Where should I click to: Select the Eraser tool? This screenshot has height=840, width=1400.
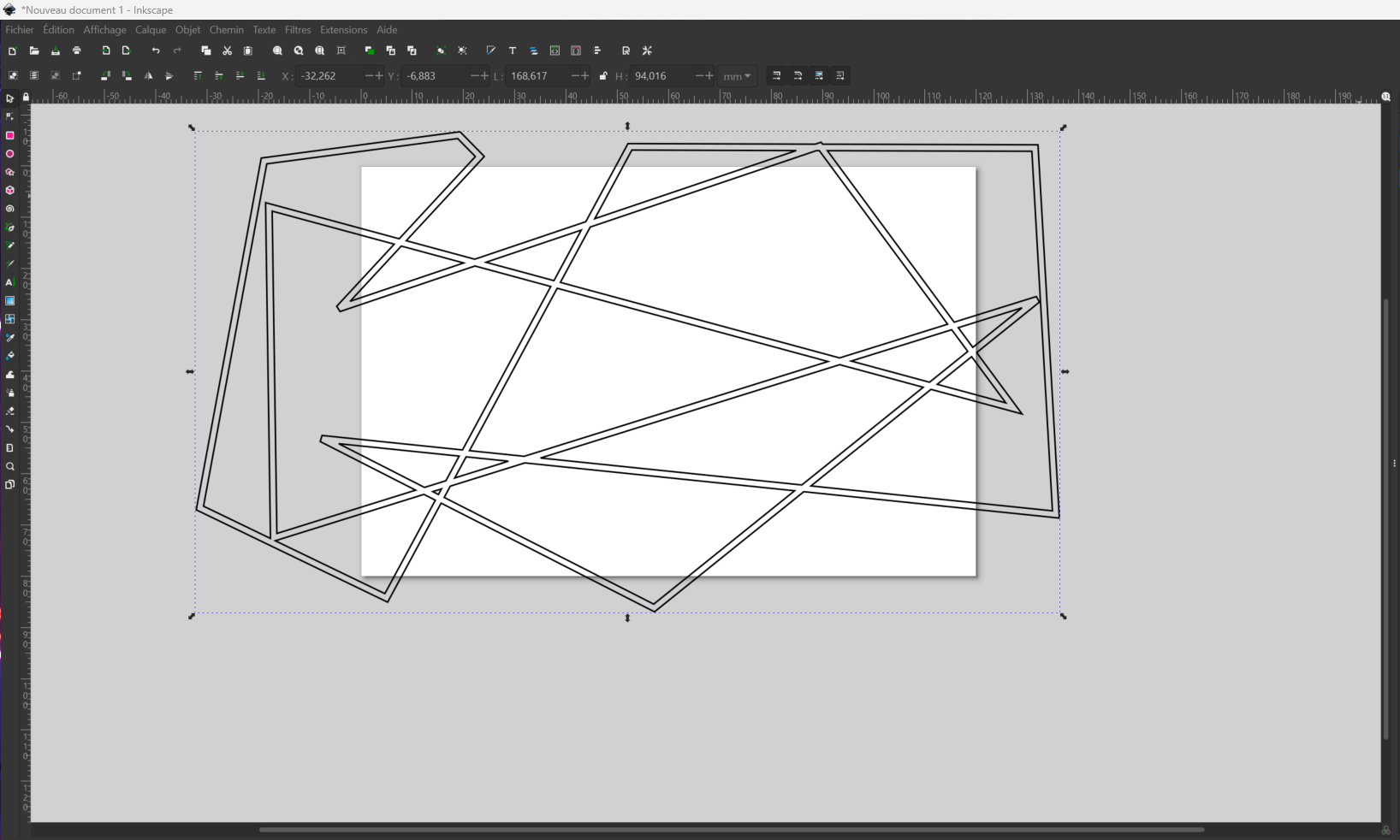coord(10,411)
